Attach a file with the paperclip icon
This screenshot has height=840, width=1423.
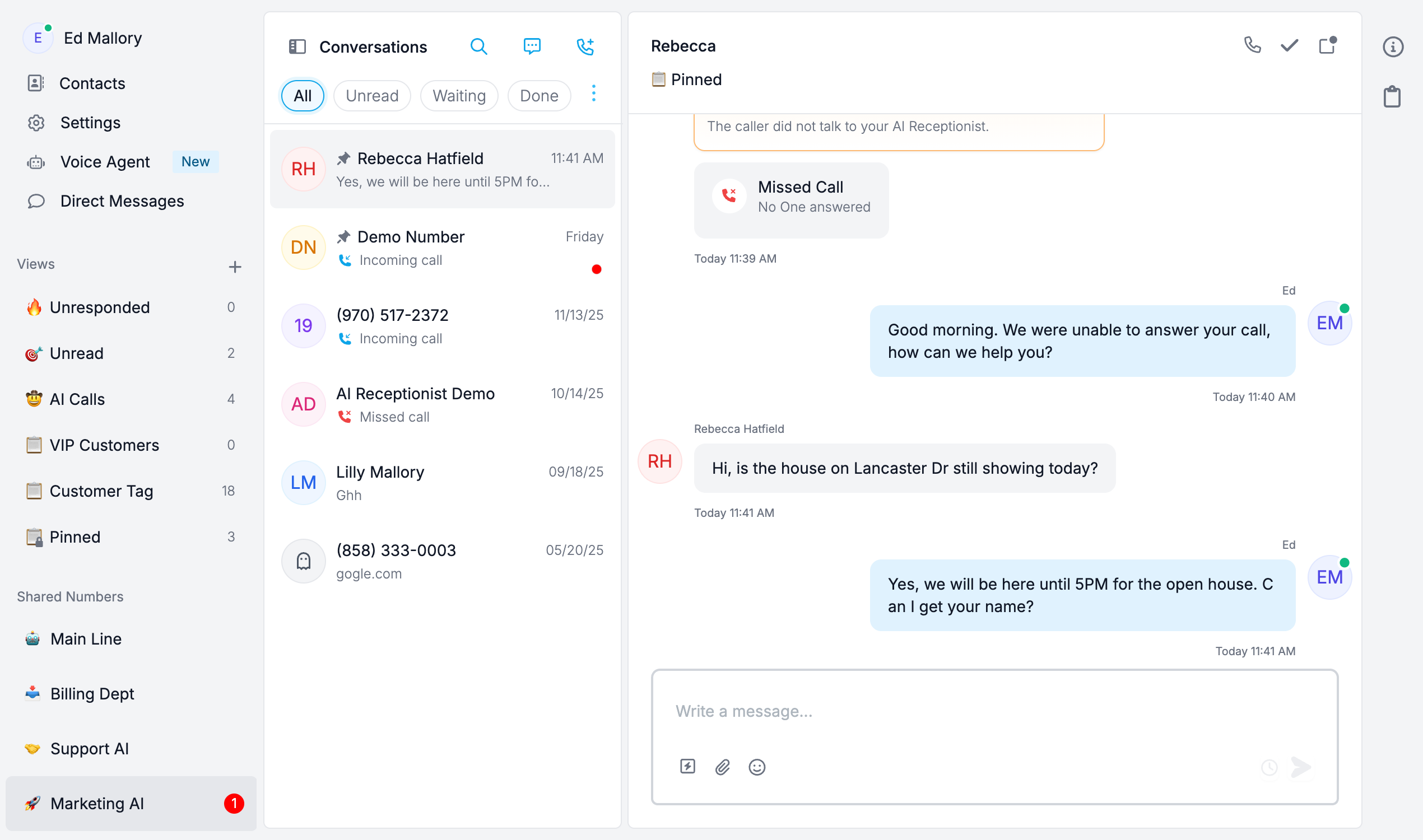[x=722, y=767]
